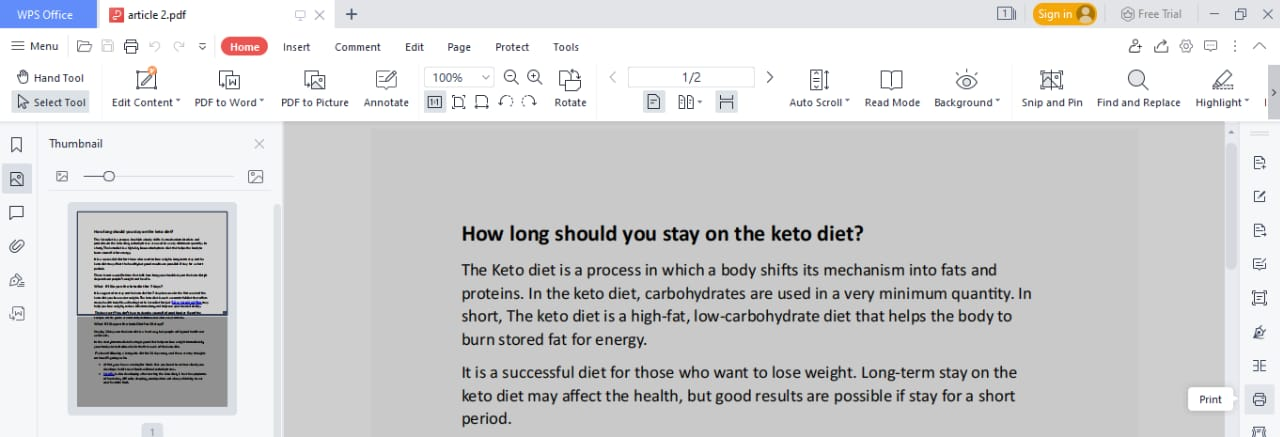Click the Rotate icon
Image resolution: width=1280 pixels, height=437 pixels.
click(570, 88)
